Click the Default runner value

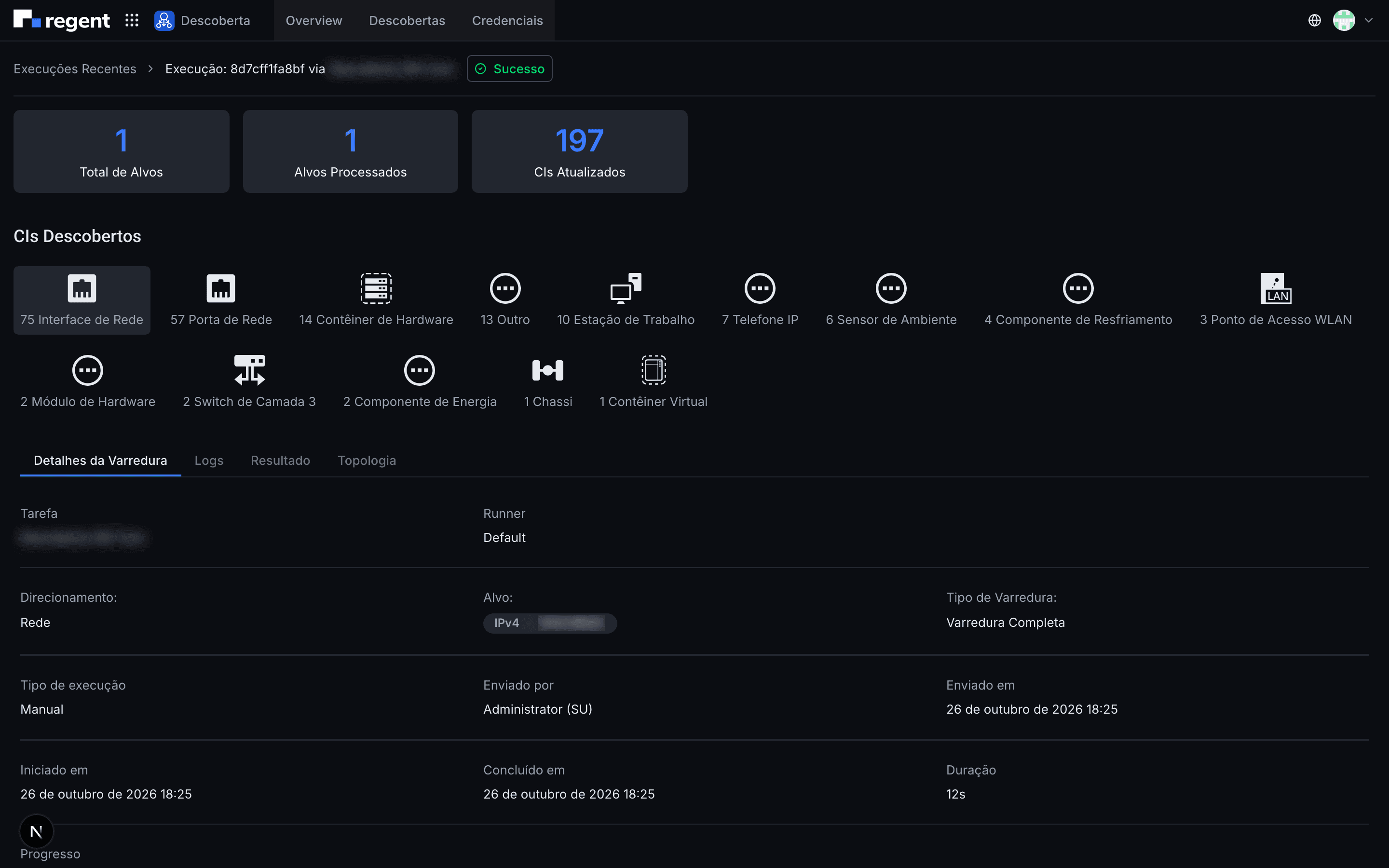(504, 537)
